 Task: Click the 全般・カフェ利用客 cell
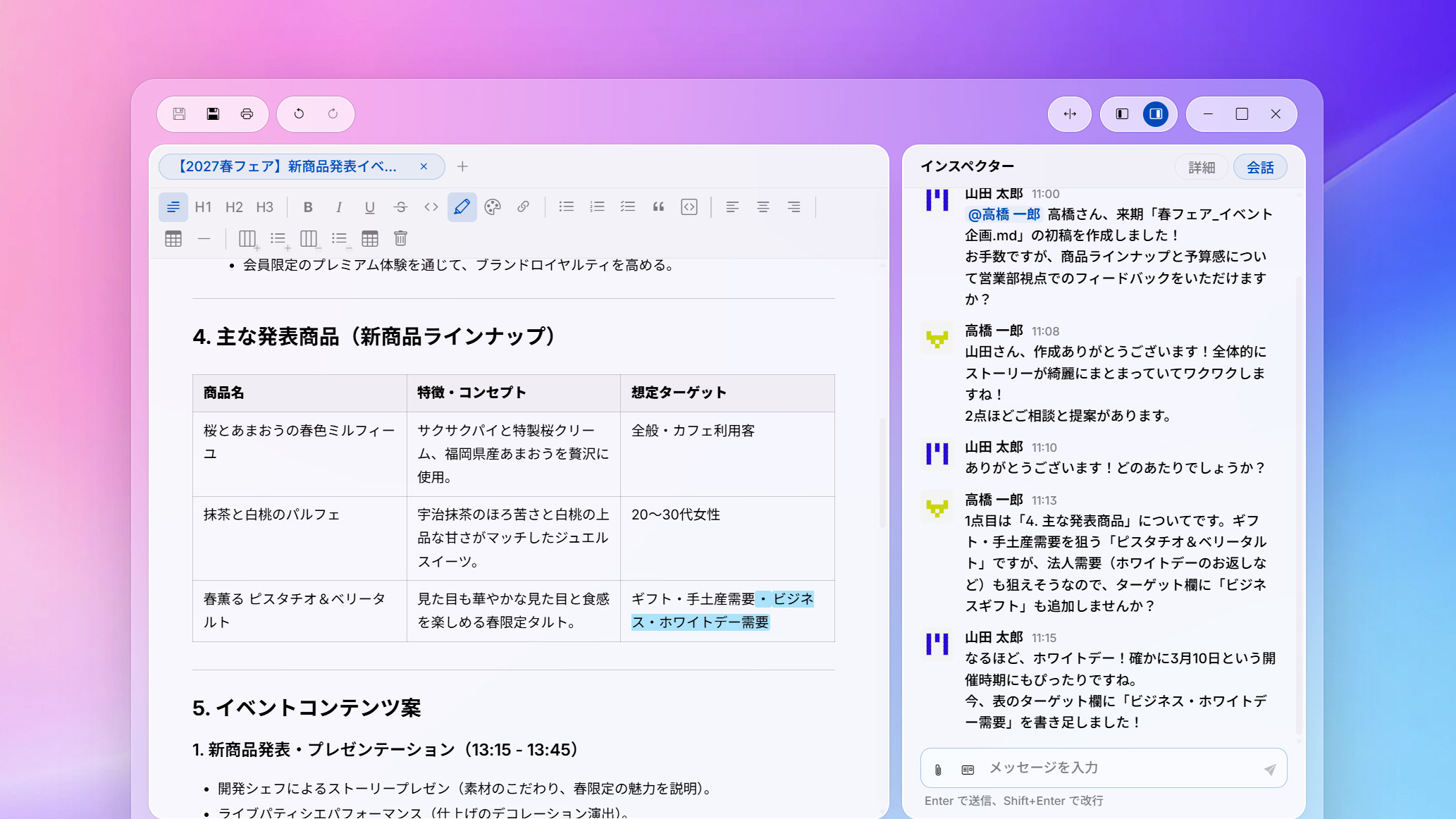[727, 455]
